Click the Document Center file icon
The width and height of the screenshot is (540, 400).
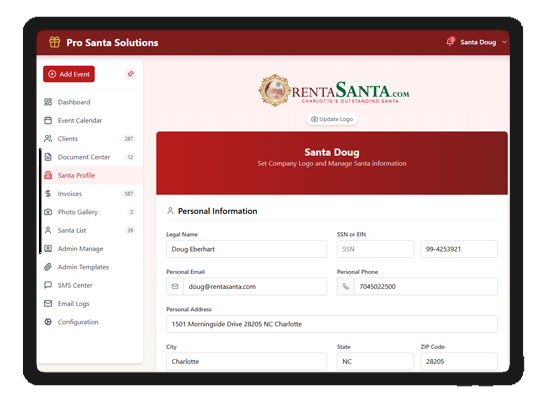click(48, 157)
